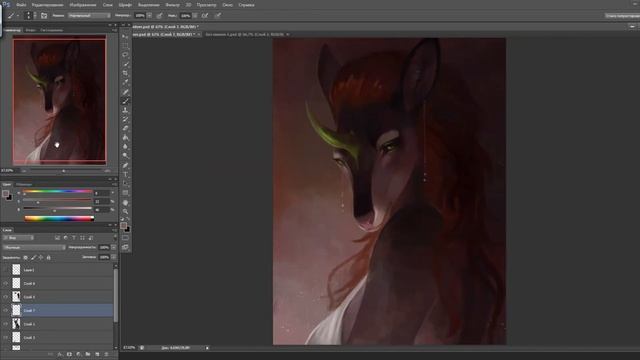Open the layer opacity slider arrow
This screenshot has width=640, height=360.
(113, 247)
